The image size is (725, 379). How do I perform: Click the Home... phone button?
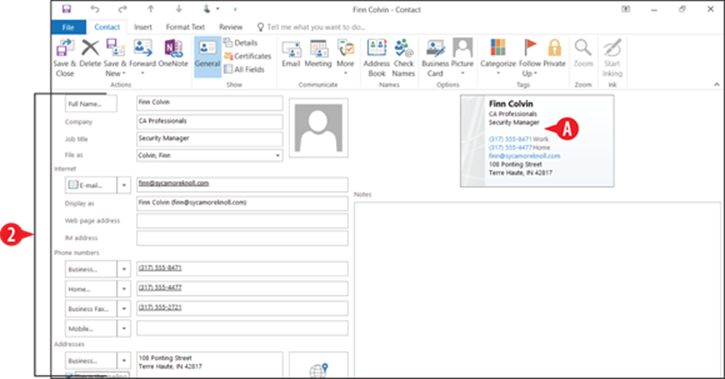click(x=91, y=289)
